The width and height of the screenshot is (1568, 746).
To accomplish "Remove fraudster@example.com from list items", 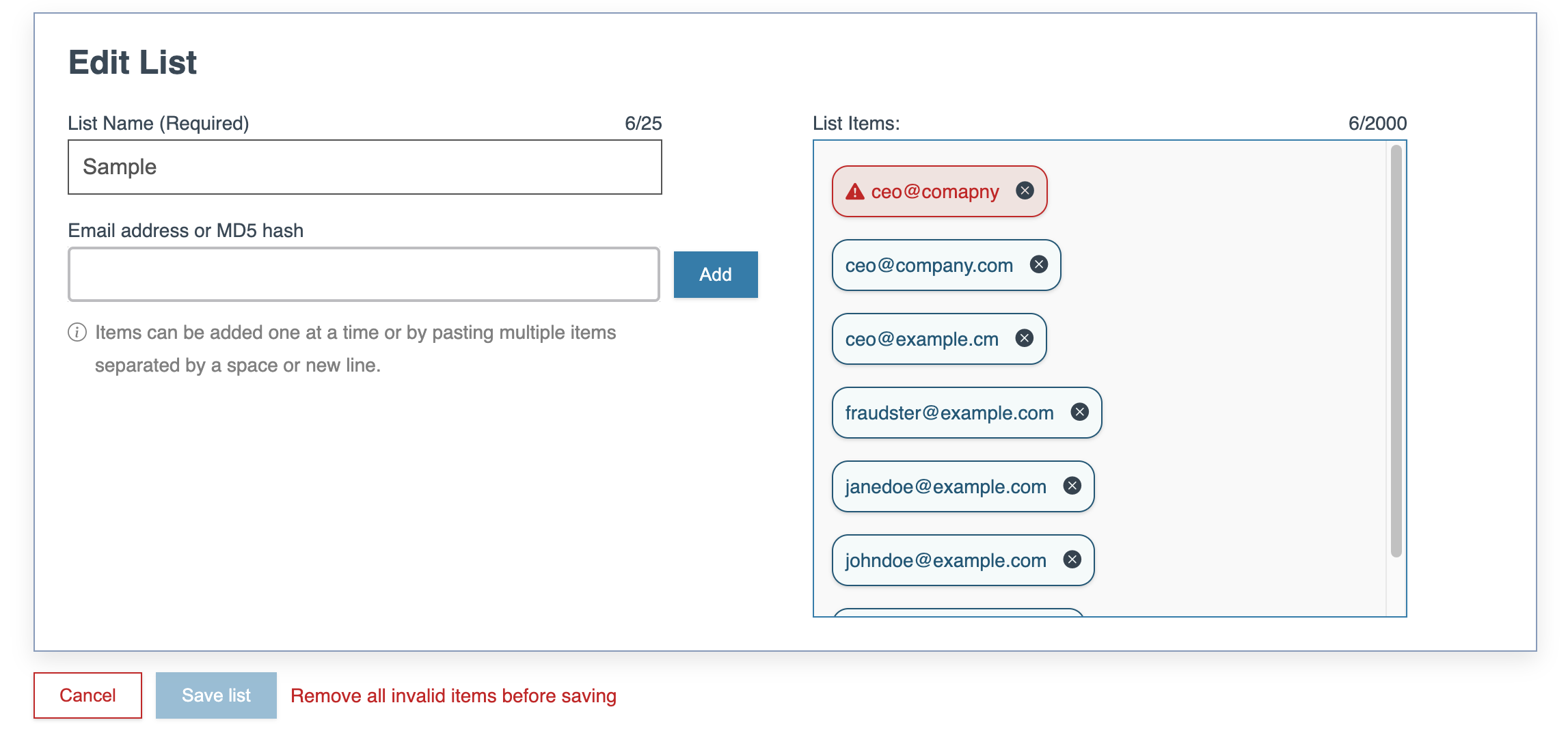I will (x=1080, y=412).
